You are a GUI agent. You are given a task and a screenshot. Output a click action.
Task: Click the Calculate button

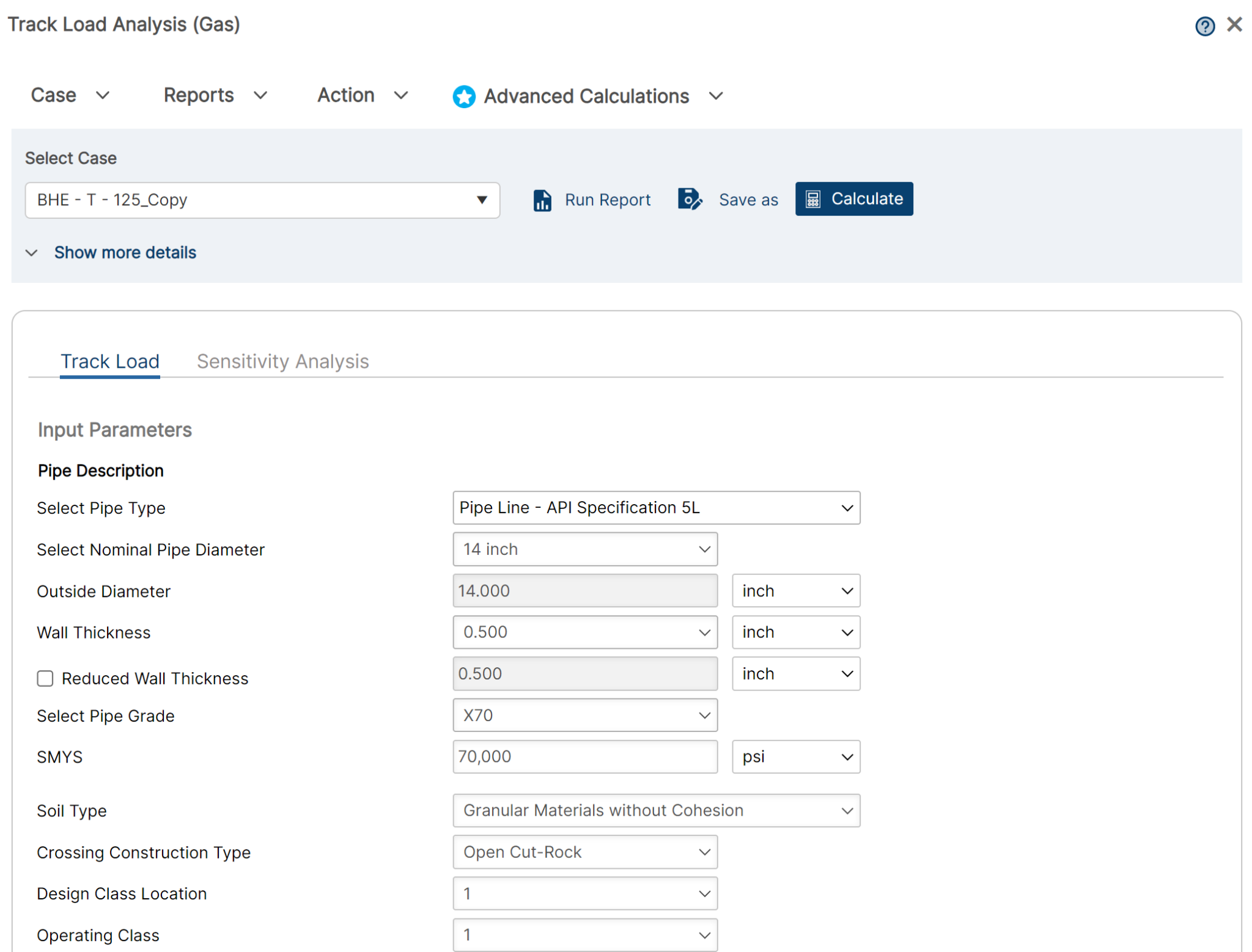point(854,199)
